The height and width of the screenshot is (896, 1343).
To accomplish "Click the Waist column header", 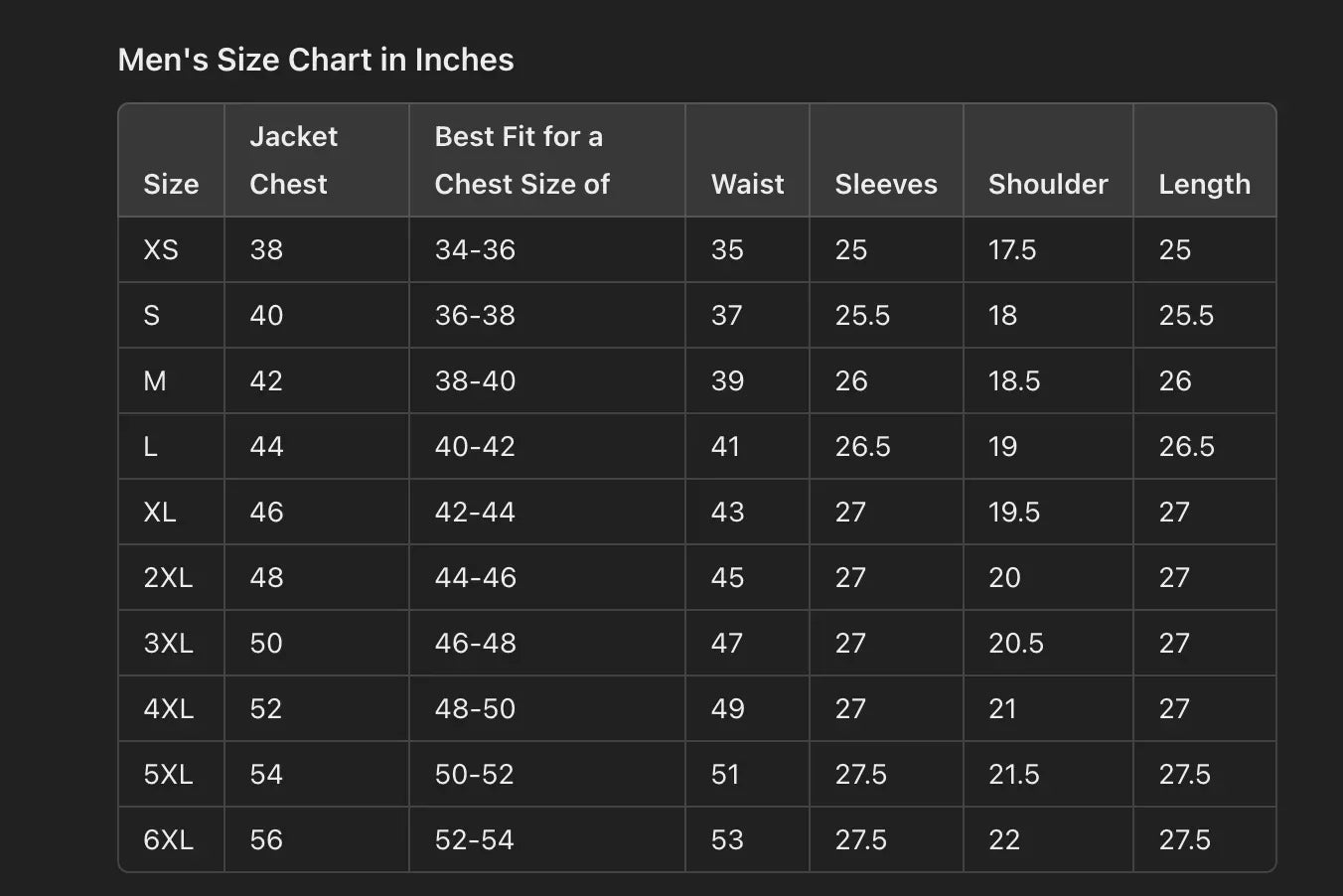I will (747, 184).
